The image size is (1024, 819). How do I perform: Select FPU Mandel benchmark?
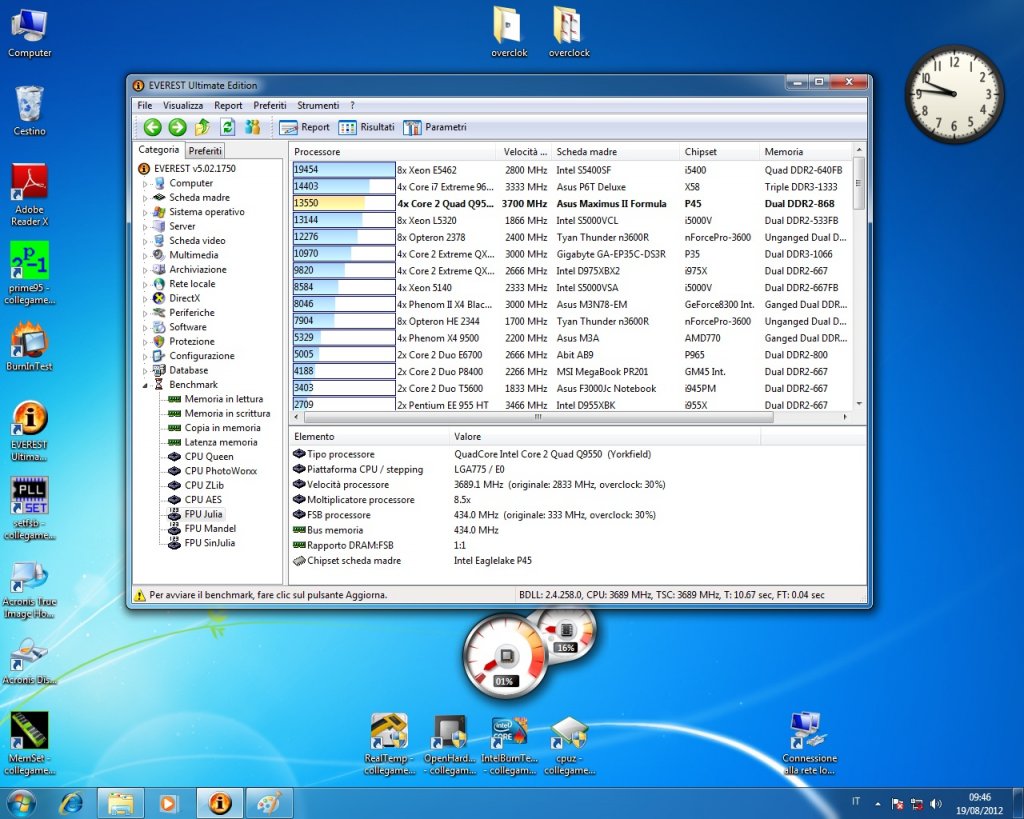point(210,528)
